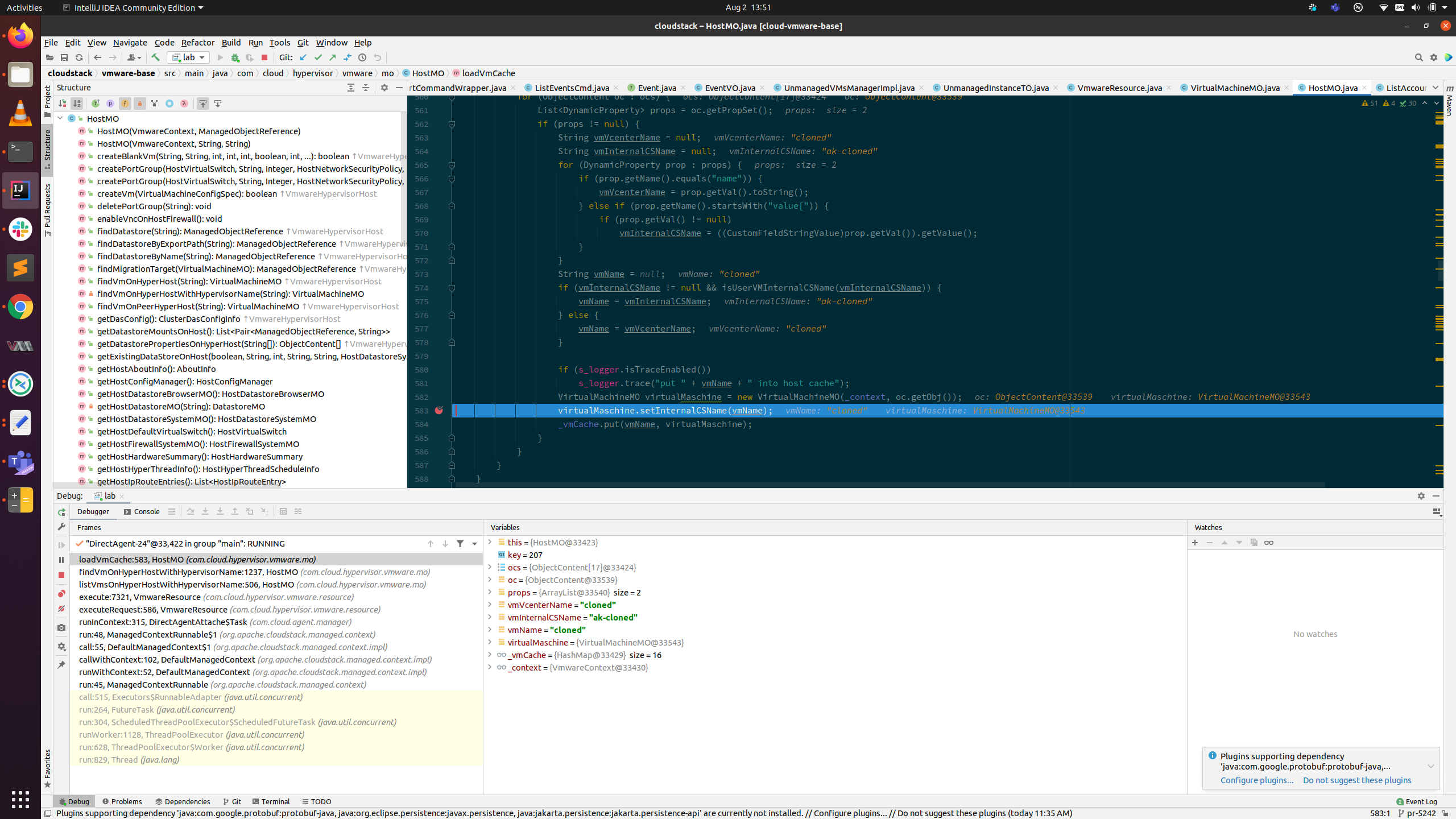Click the Update Project icon in Git toolbar
This screenshot has height=819, width=1456.
(303, 57)
